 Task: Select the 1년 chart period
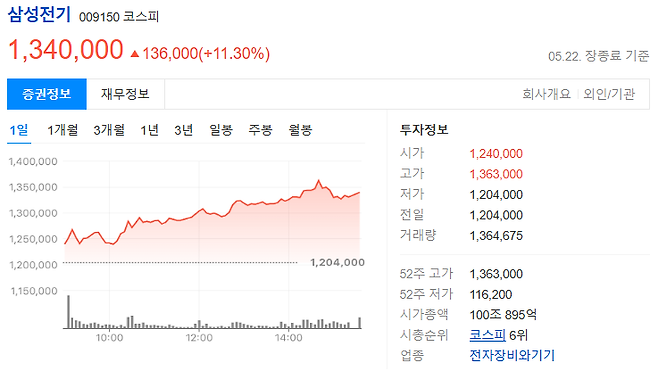(x=149, y=130)
